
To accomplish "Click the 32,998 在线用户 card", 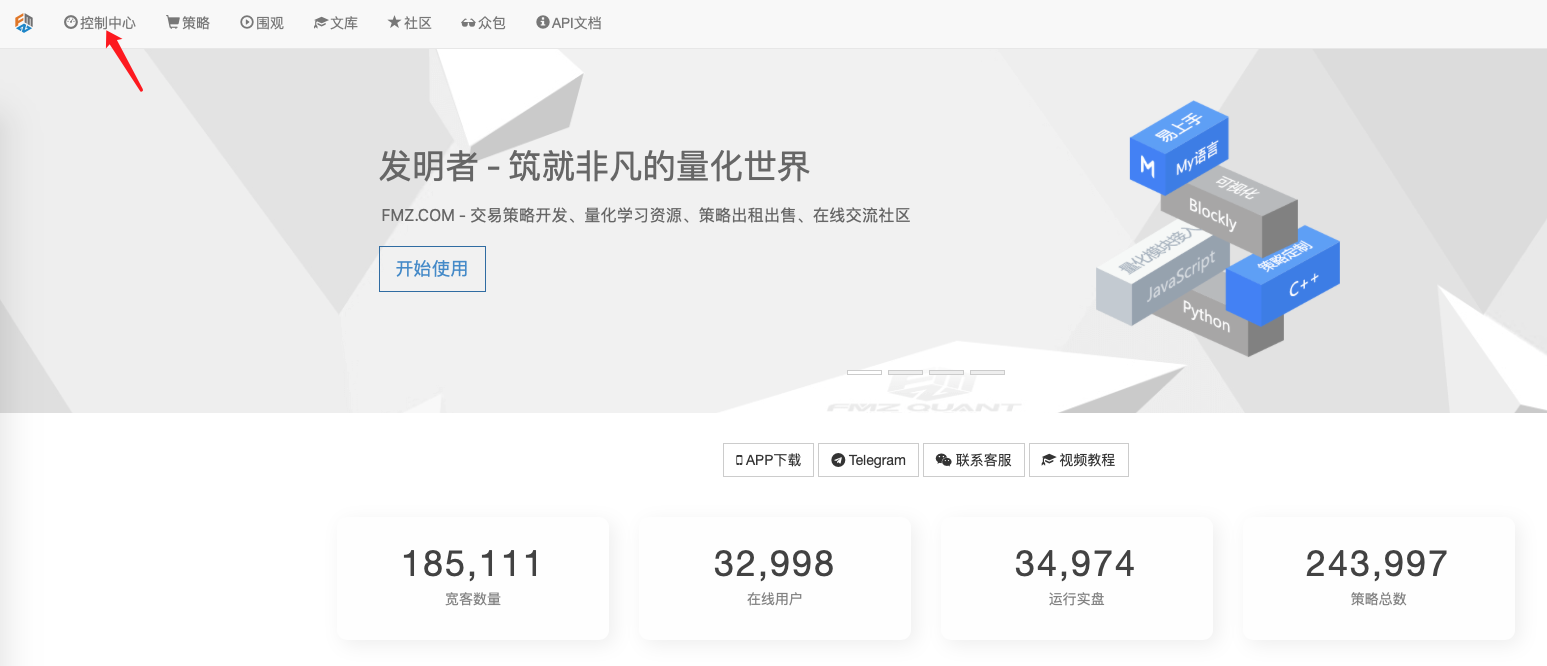I will coord(775,578).
